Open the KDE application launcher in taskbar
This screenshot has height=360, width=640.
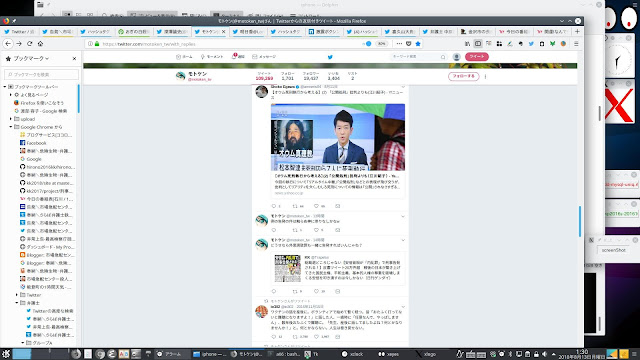click(6, 354)
